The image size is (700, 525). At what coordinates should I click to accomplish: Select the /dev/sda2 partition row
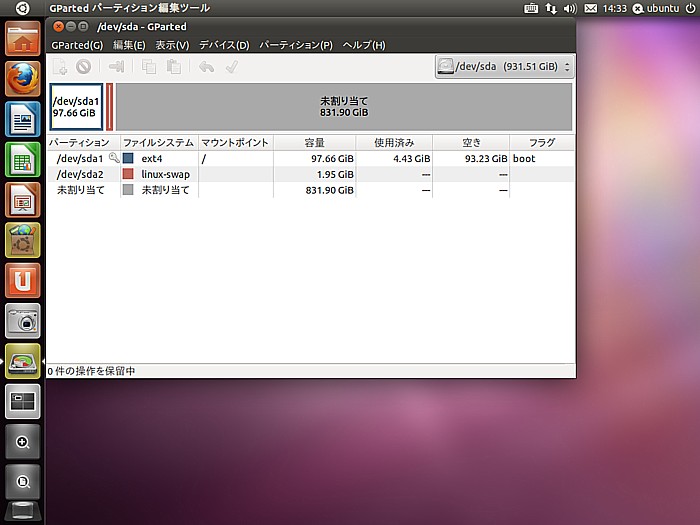(x=311, y=175)
